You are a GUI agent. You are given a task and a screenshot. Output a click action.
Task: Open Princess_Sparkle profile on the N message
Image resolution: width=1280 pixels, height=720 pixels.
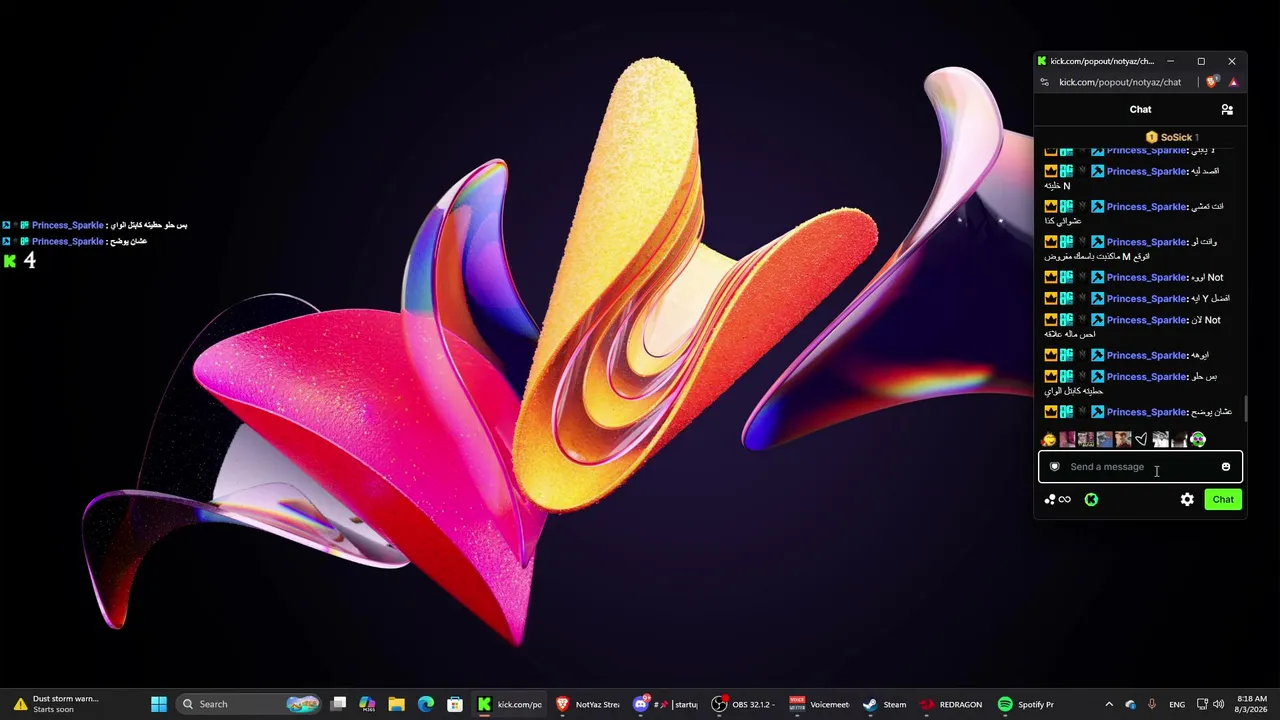(x=1147, y=172)
